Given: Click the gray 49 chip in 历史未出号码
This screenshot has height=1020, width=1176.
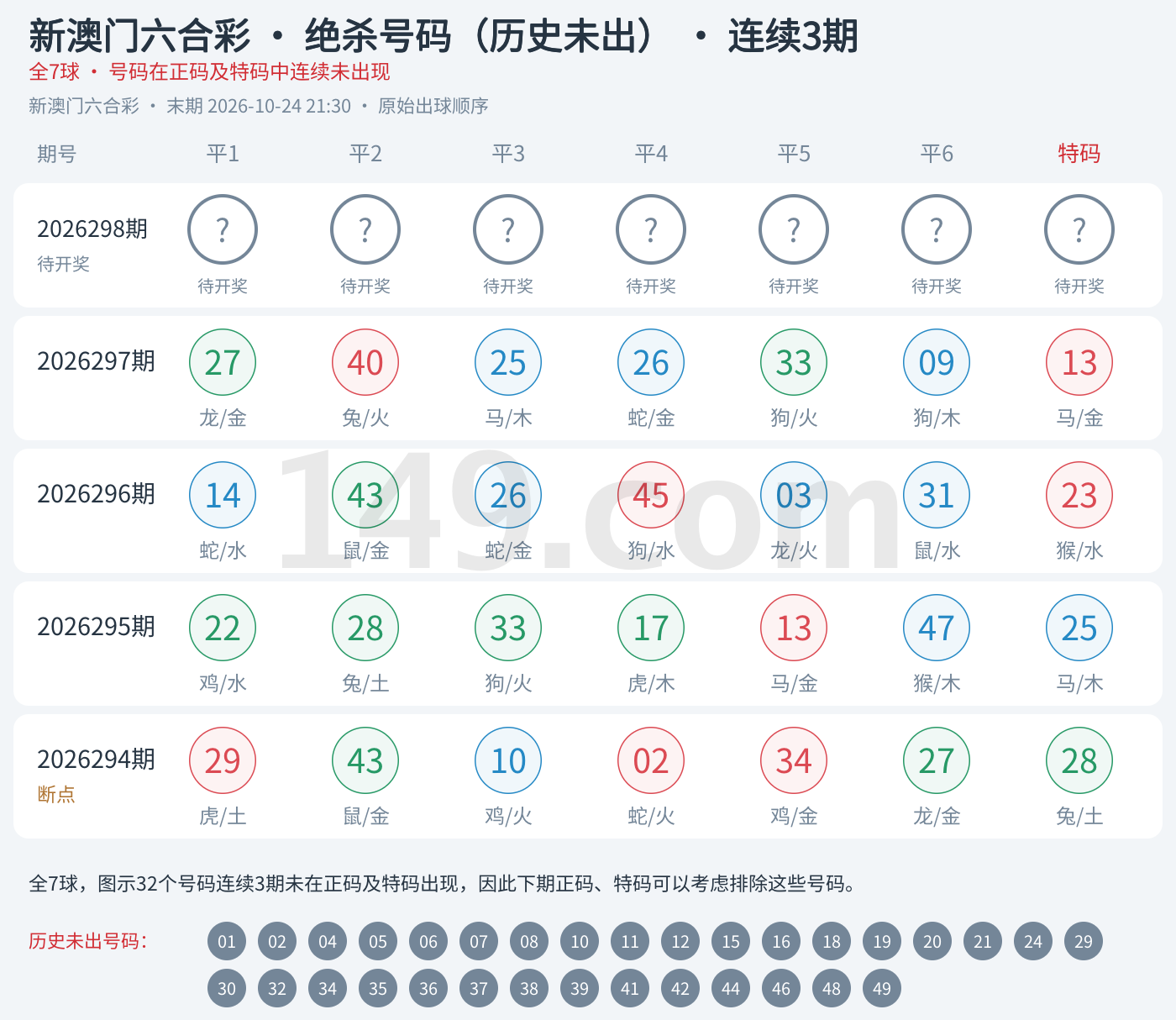Looking at the screenshot, I should (x=882, y=989).
